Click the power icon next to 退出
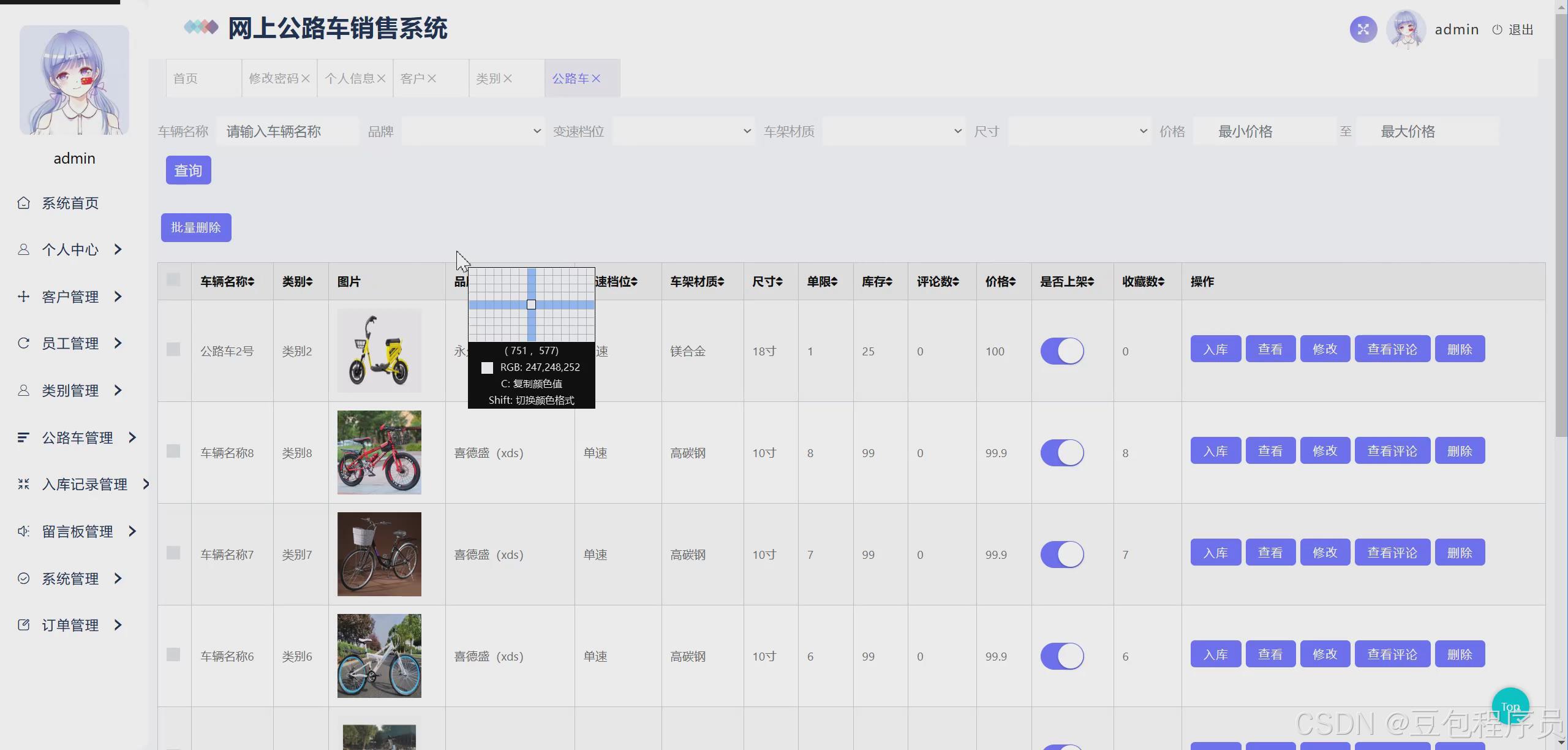 [1497, 29]
